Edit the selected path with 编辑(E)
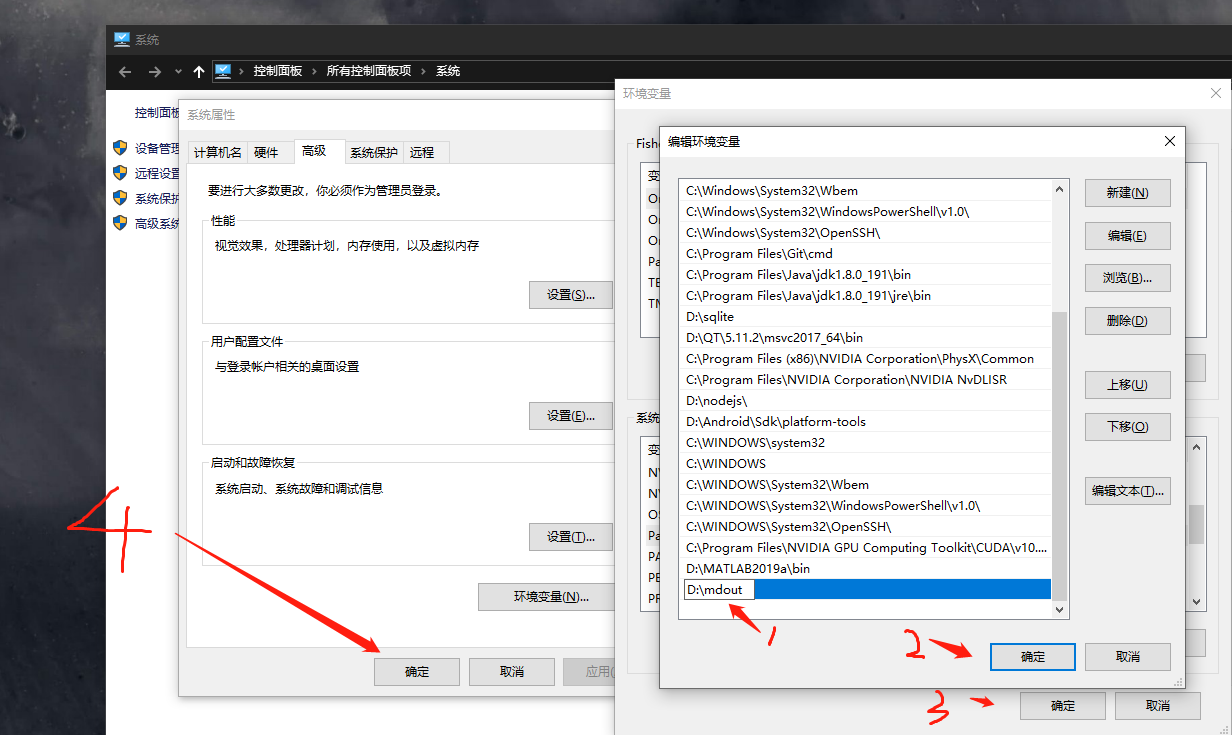The image size is (1232, 735). coord(1127,236)
